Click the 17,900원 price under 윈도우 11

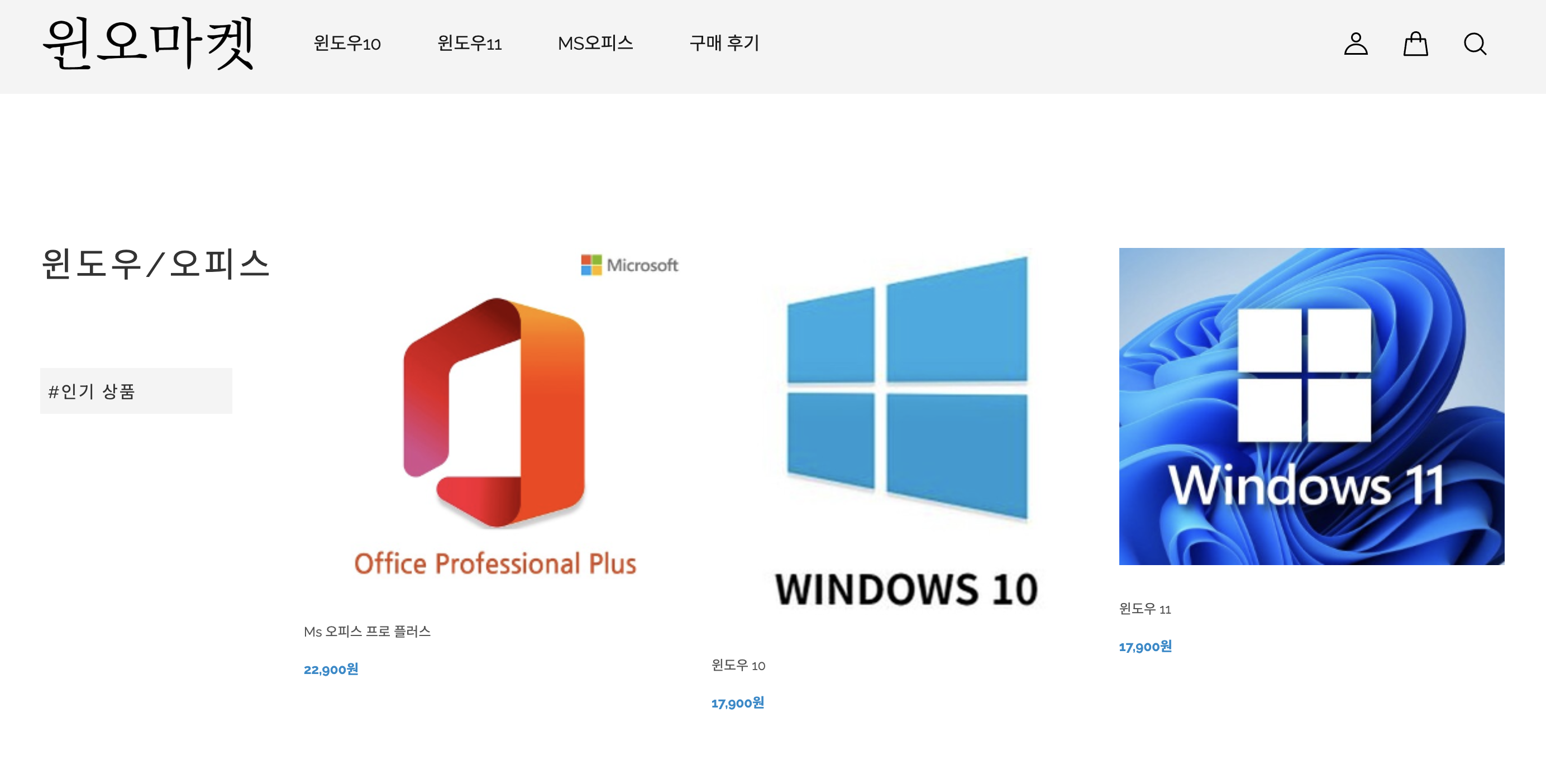(1144, 646)
